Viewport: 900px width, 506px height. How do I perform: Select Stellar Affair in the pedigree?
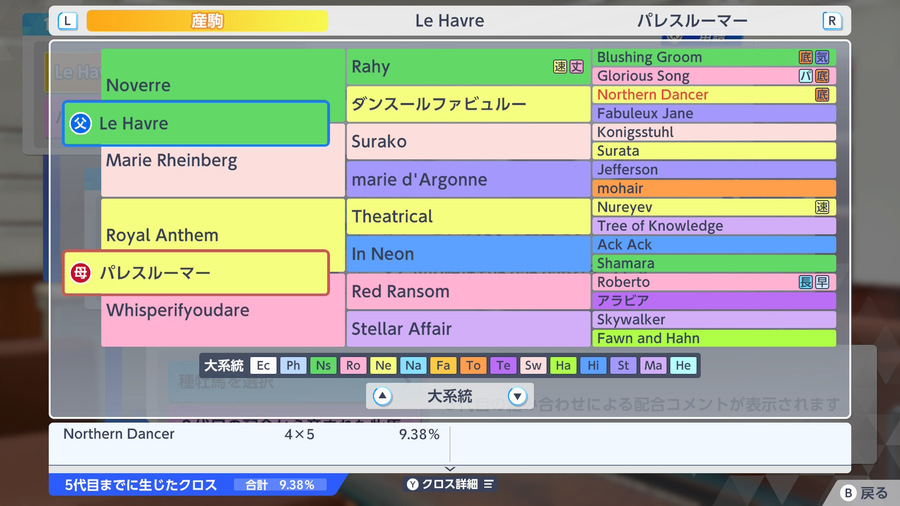pos(468,329)
